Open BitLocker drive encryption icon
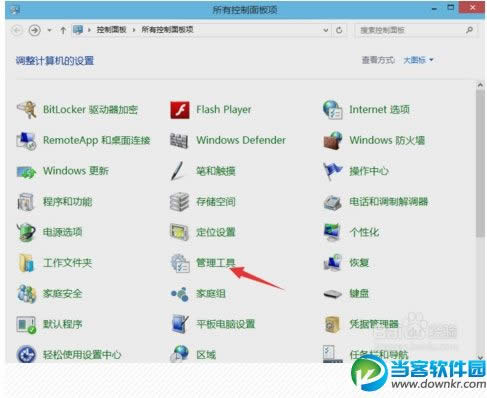This screenshot has width=487, height=398. click(x=26, y=110)
